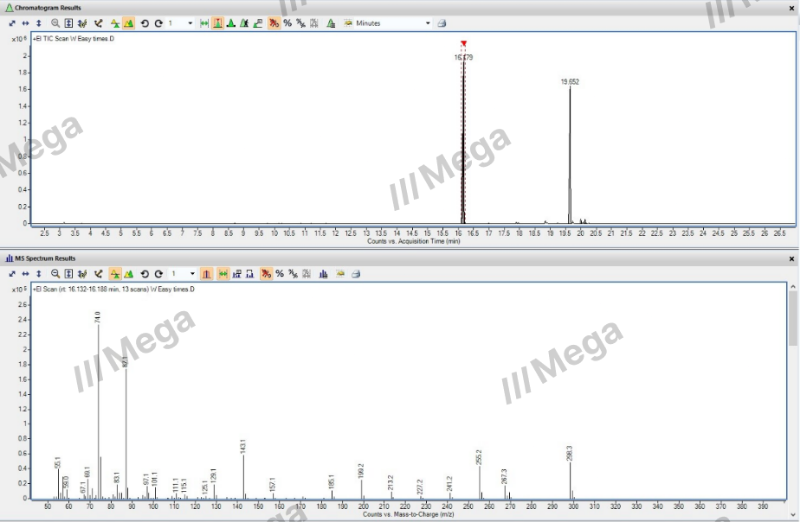The width and height of the screenshot is (800, 522).
Task: Click autoscale X-axis arrow in Chromatogram toolbar
Action: click(25, 22)
